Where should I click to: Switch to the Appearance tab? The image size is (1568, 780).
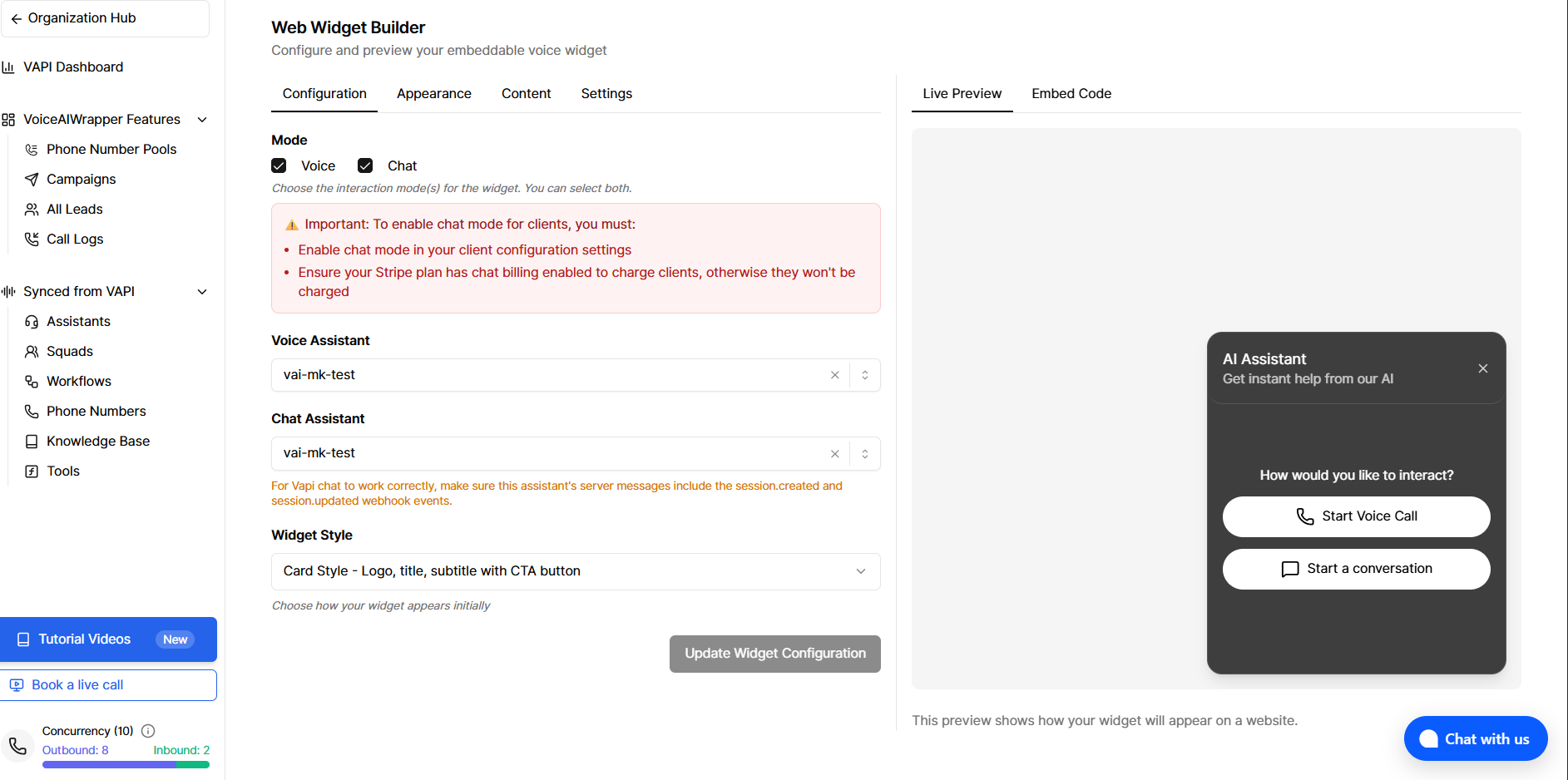(x=433, y=94)
